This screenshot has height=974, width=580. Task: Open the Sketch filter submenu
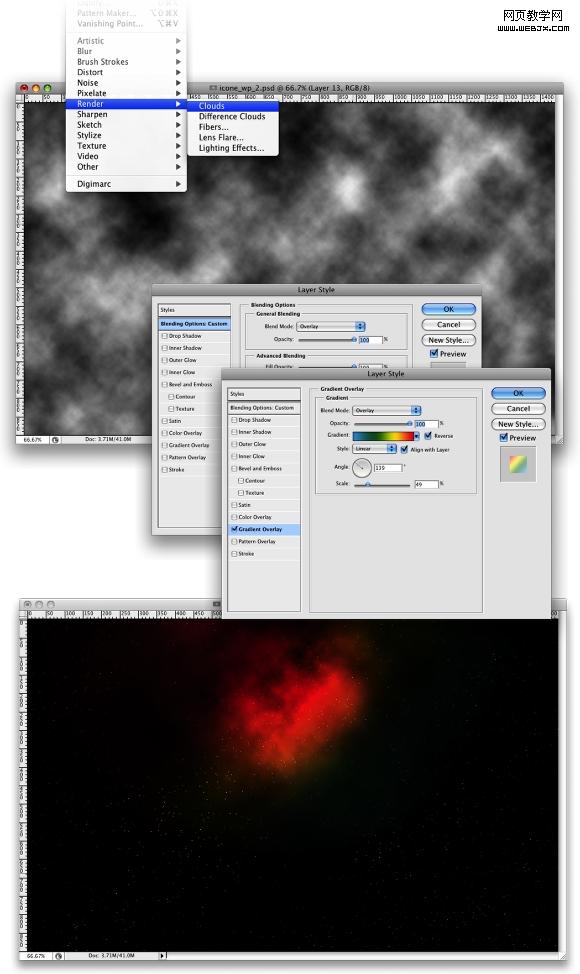(x=126, y=125)
